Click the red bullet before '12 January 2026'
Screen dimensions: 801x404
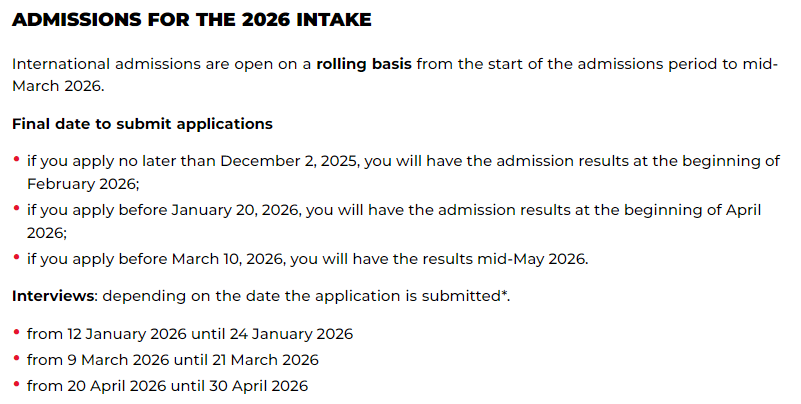pyautogui.click(x=17, y=332)
